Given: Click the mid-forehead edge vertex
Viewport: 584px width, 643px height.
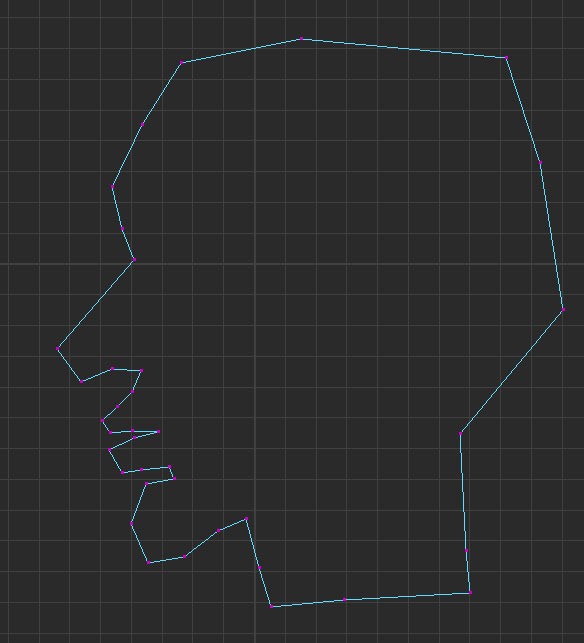Looking at the screenshot, I should [143, 124].
